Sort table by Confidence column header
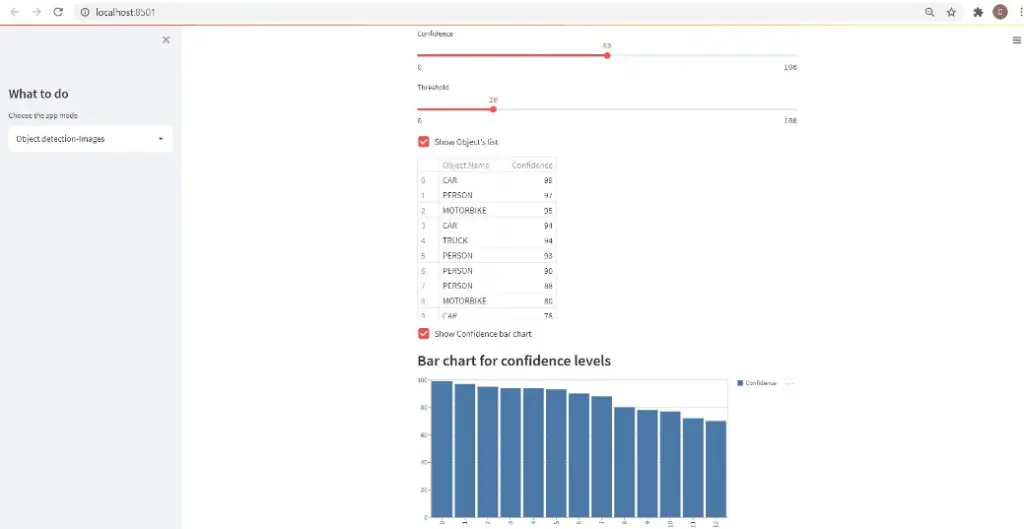1024x529 pixels. click(x=532, y=165)
